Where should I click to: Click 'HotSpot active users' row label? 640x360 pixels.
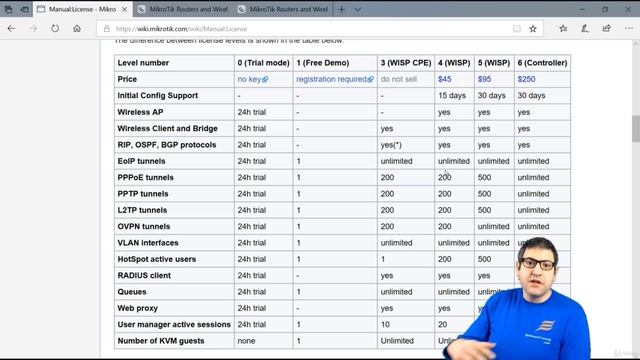[157, 259]
